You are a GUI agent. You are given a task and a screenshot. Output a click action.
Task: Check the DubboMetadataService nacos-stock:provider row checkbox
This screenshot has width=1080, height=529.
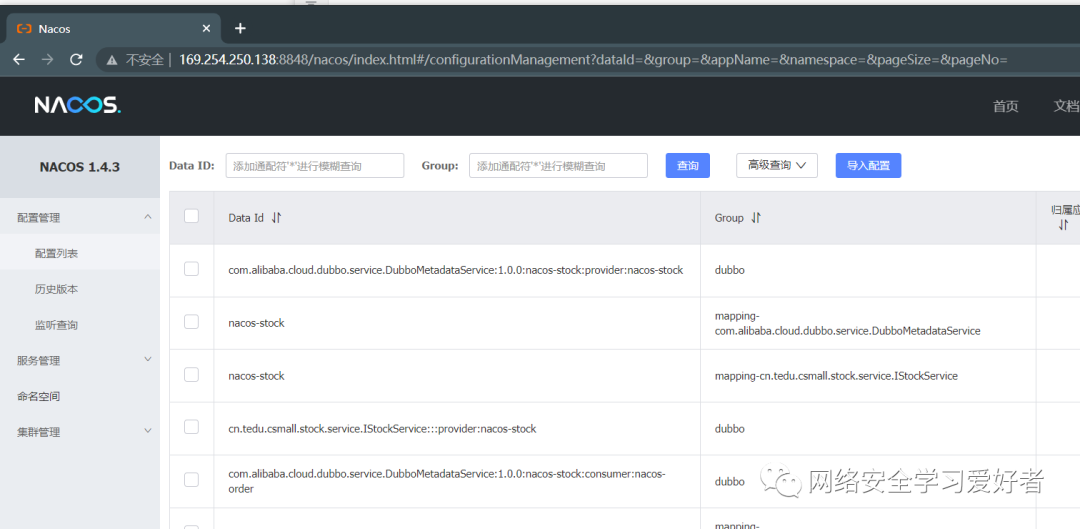[191, 269]
